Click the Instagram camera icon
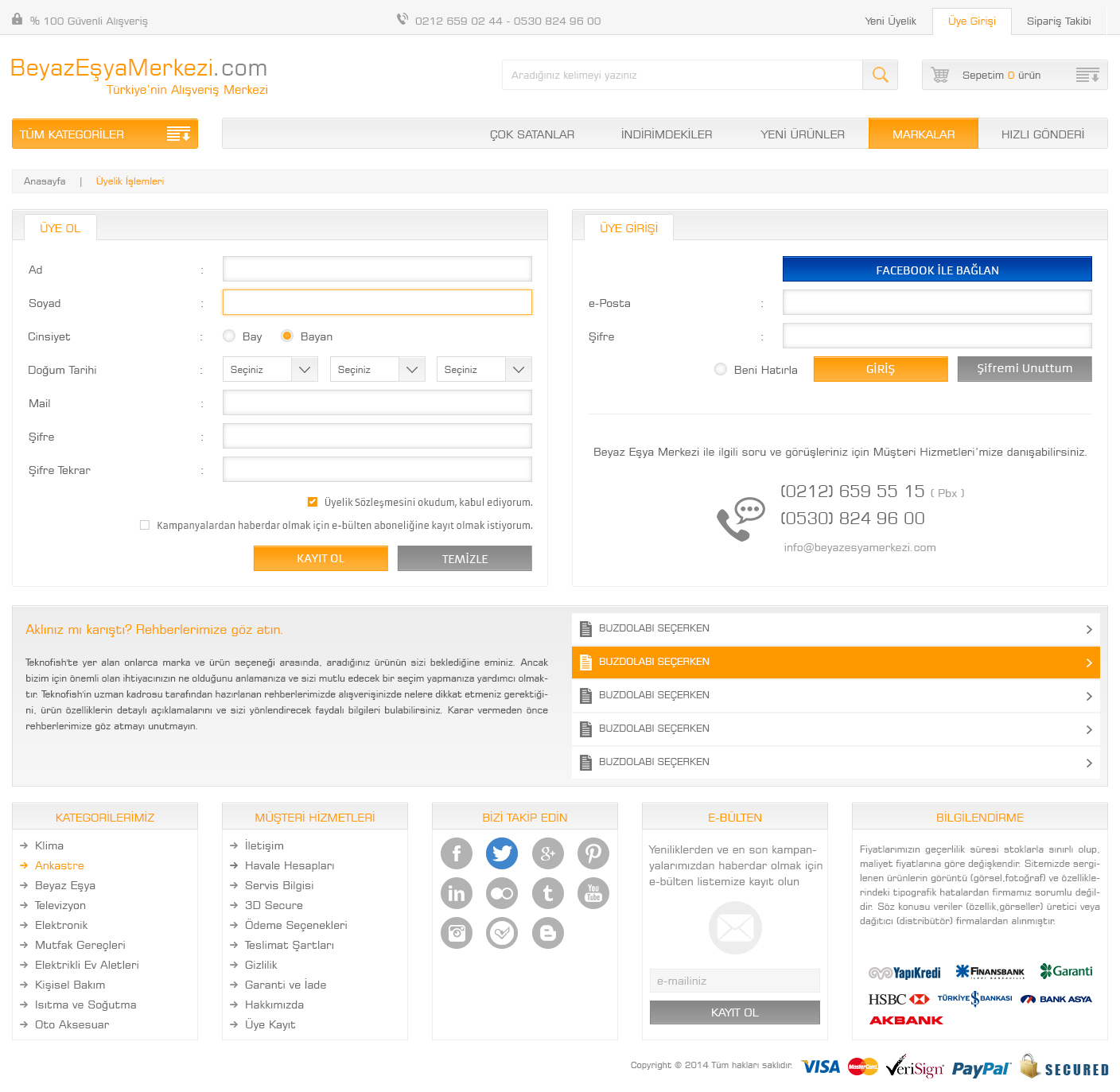 click(457, 933)
